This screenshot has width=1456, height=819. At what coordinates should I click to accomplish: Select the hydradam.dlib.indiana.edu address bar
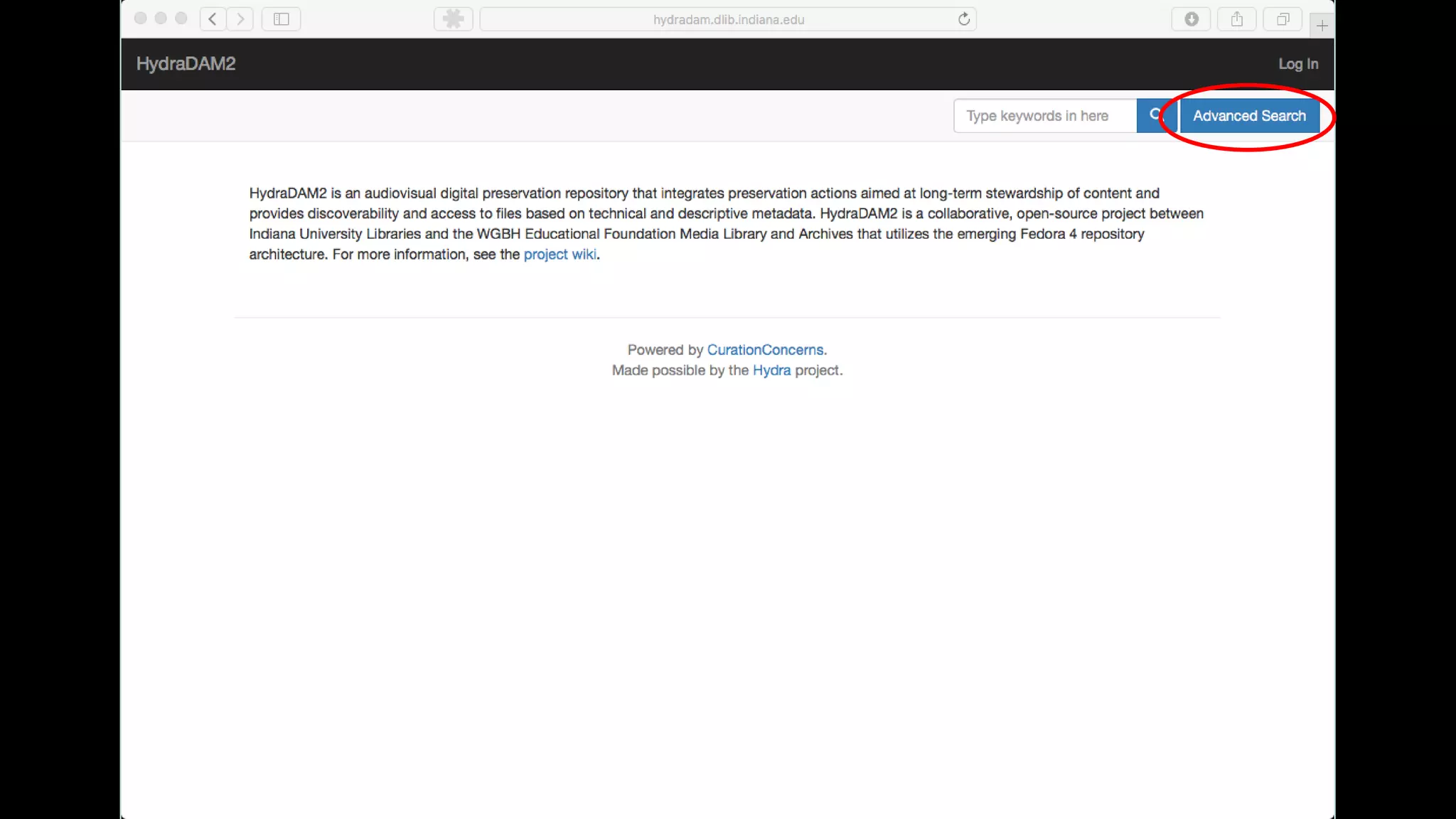coord(728,20)
